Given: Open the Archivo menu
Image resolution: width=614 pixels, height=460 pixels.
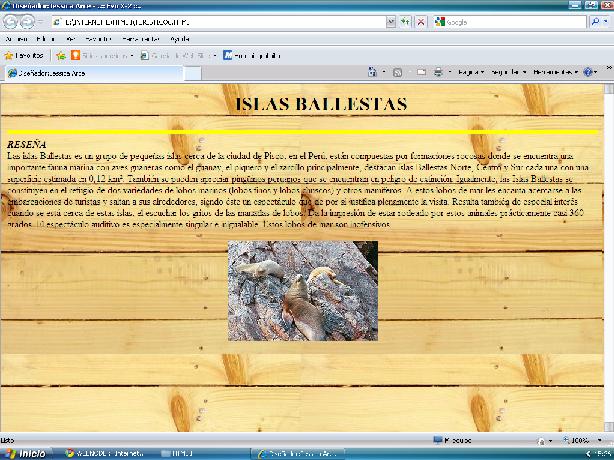Looking at the screenshot, I should click(x=17, y=38).
